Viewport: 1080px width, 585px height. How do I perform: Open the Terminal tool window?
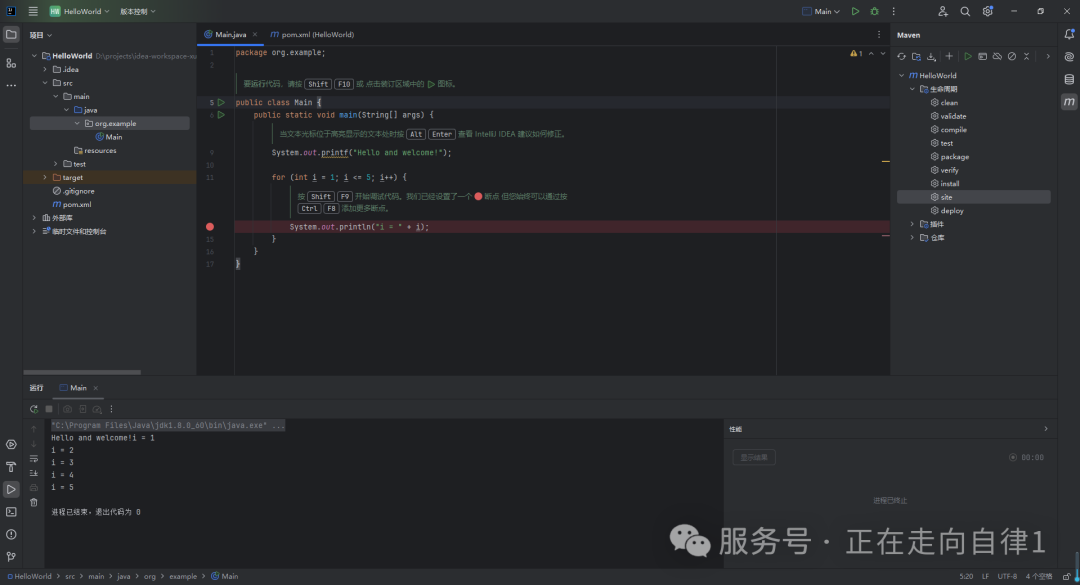pyautogui.click(x=11, y=511)
